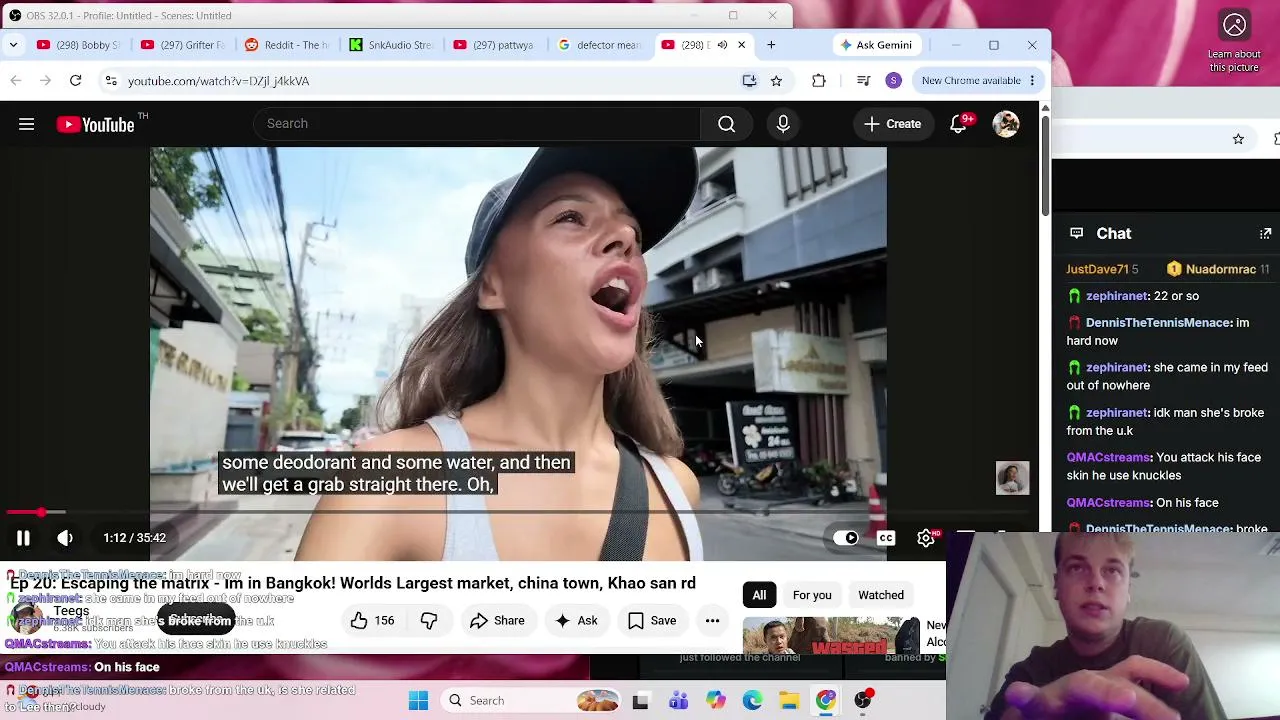The height and width of the screenshot is (720, 1280).
Task: Open Chrome's media controls icon
Action: tap(864, 81)
